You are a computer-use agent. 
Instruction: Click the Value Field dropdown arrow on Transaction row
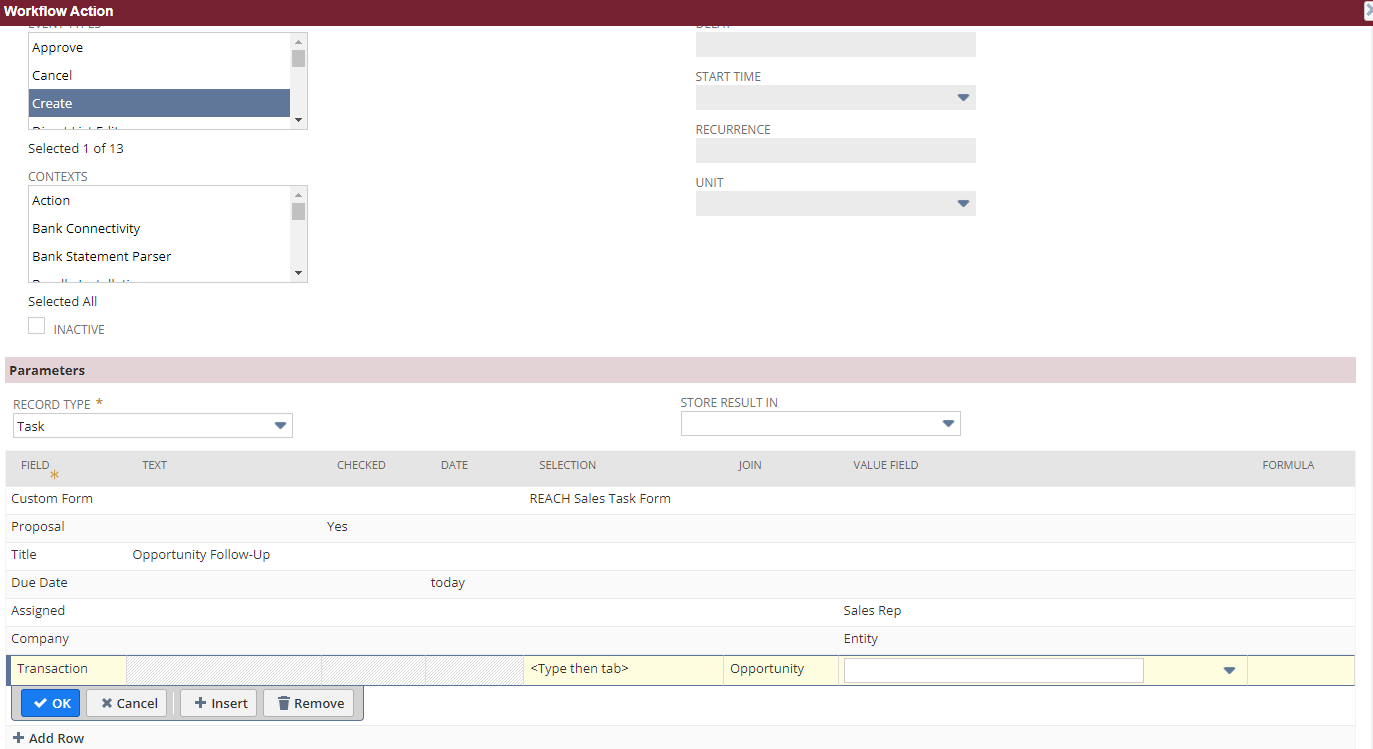point(1228,669)
